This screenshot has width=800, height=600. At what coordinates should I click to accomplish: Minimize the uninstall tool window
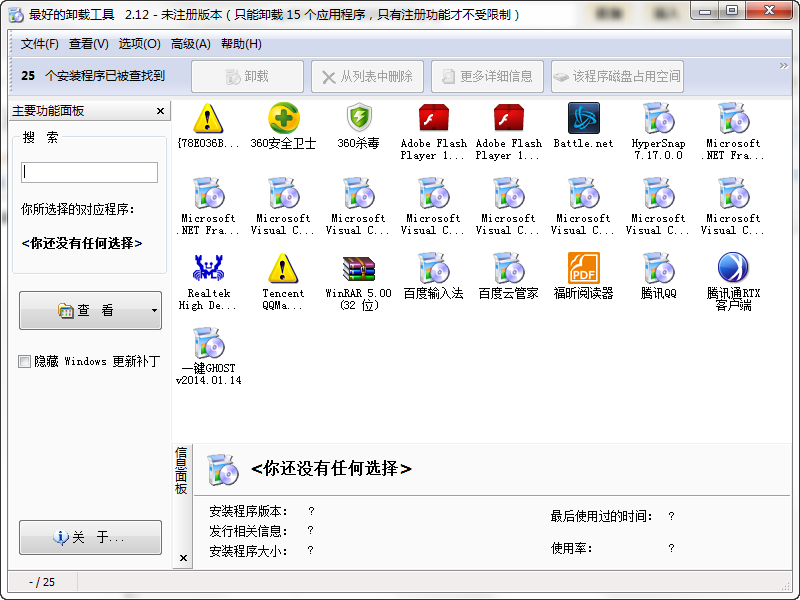[705, 10]
